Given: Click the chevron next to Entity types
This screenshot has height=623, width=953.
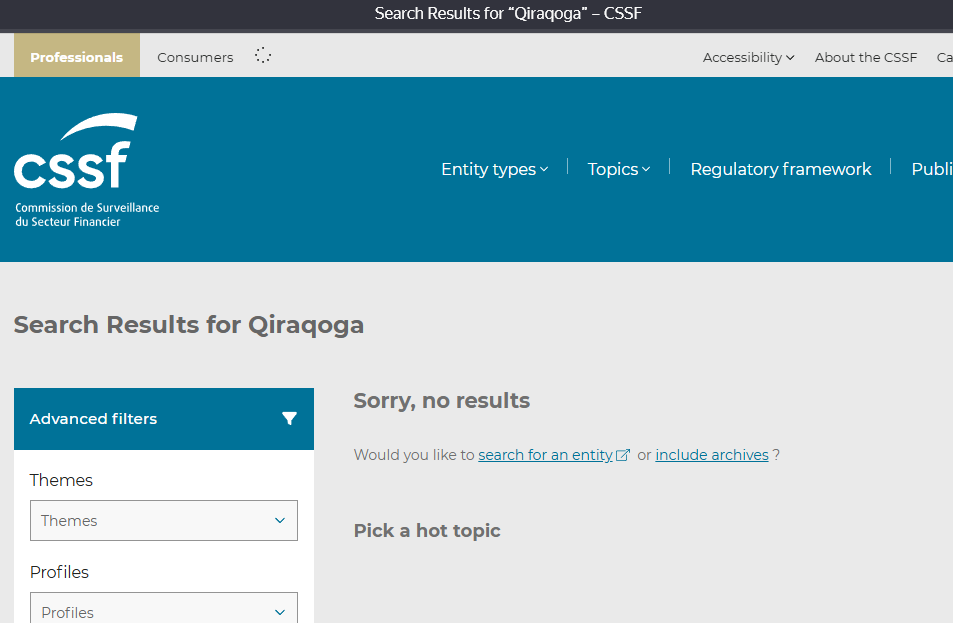Looking at the screenshot, I should pos(543,170).
